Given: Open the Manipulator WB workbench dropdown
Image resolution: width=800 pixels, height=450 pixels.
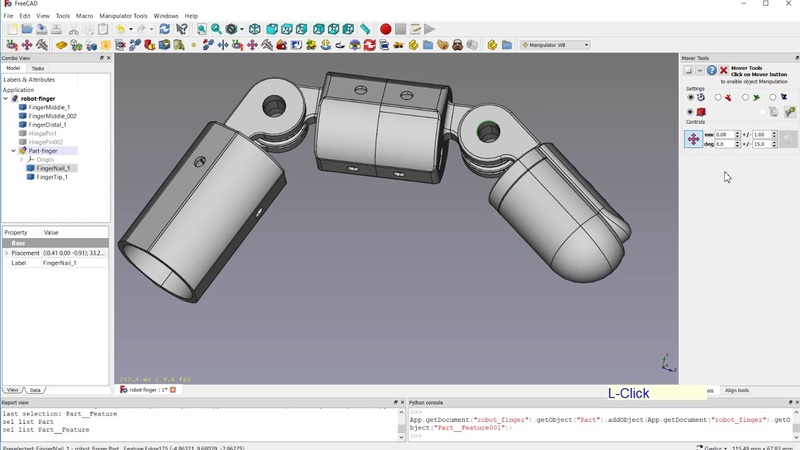Looking at the screenshot, I should (555, 45).
